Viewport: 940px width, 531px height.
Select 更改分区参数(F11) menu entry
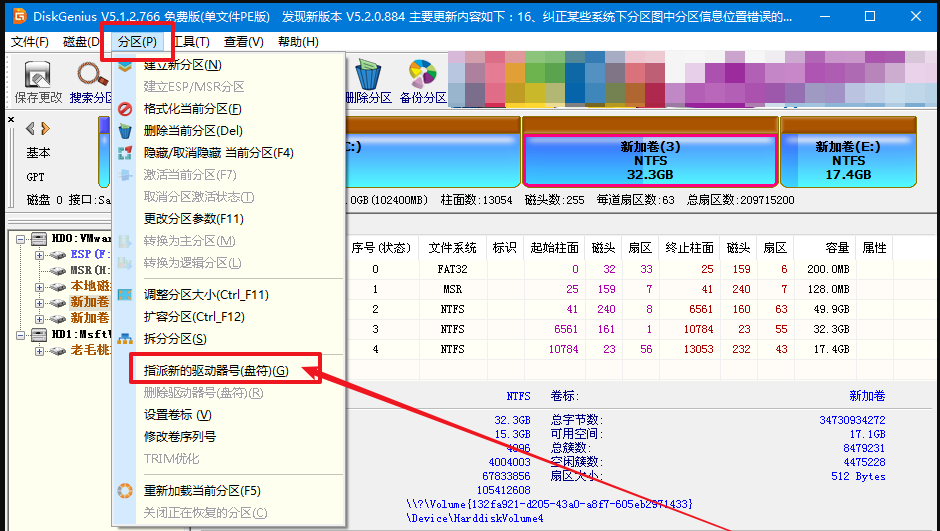[x=229, y=219]
